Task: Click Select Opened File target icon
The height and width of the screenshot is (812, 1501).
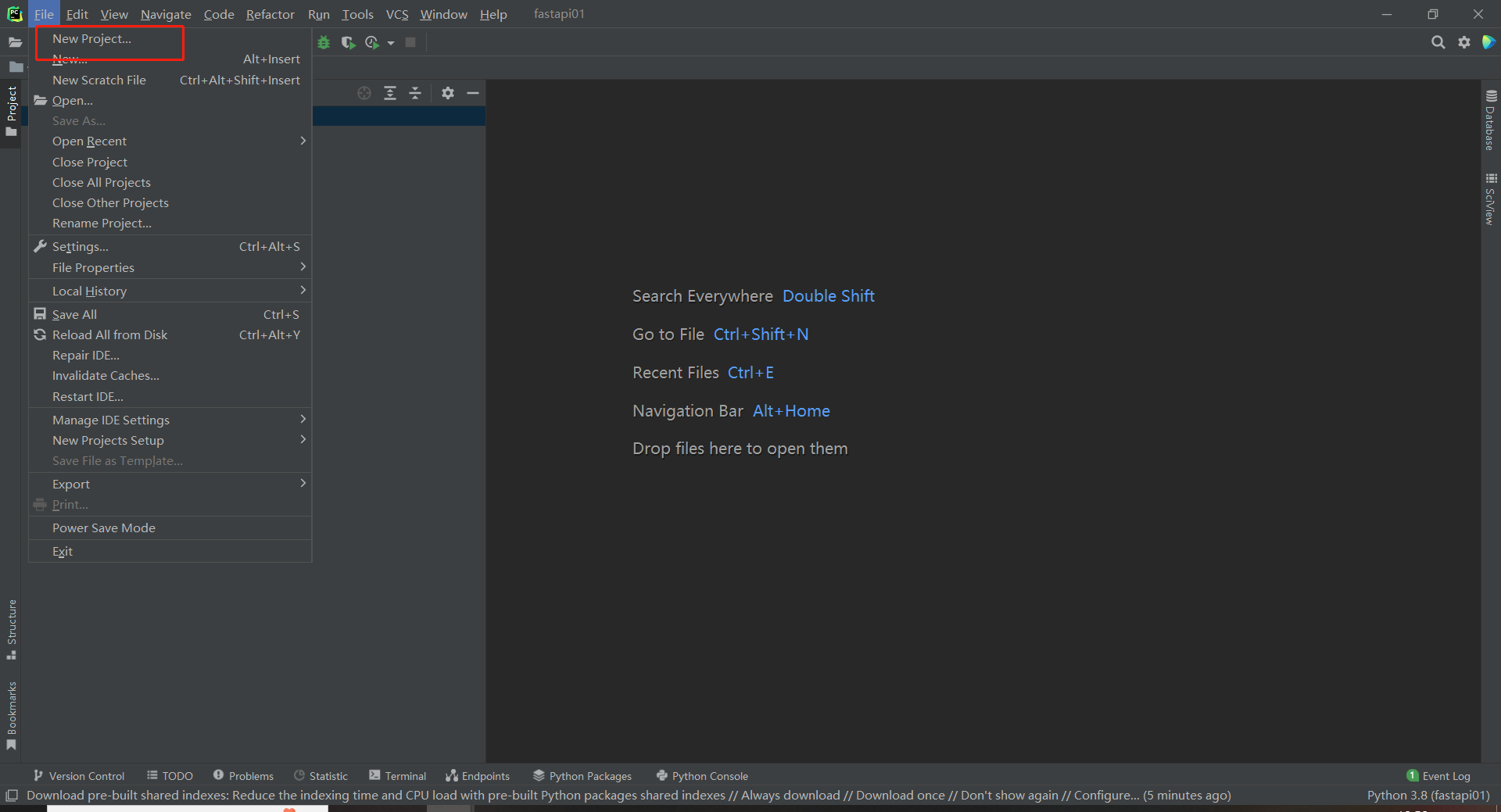Action: tap(364, 93)
